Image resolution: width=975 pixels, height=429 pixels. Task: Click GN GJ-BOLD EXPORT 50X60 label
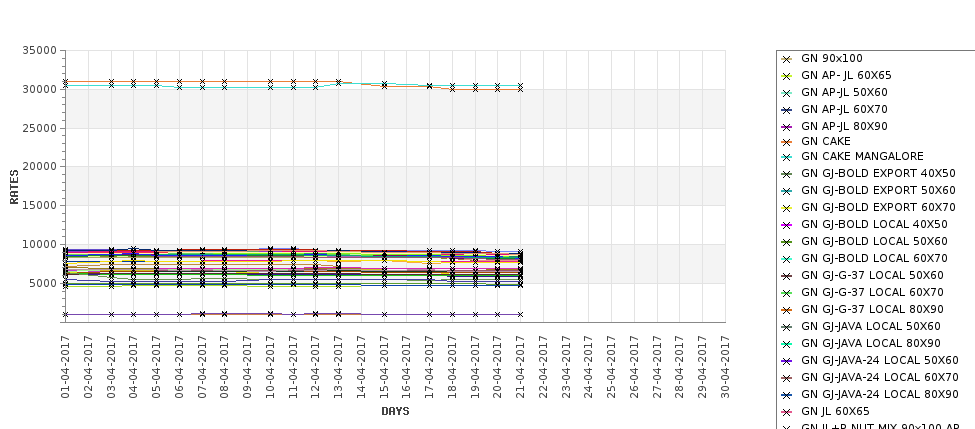tap(878, 190)
